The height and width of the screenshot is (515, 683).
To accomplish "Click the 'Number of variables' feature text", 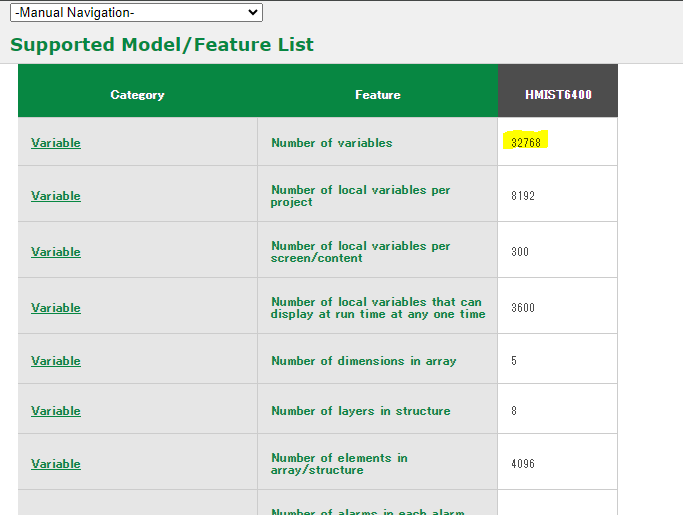I will point(331,143).
